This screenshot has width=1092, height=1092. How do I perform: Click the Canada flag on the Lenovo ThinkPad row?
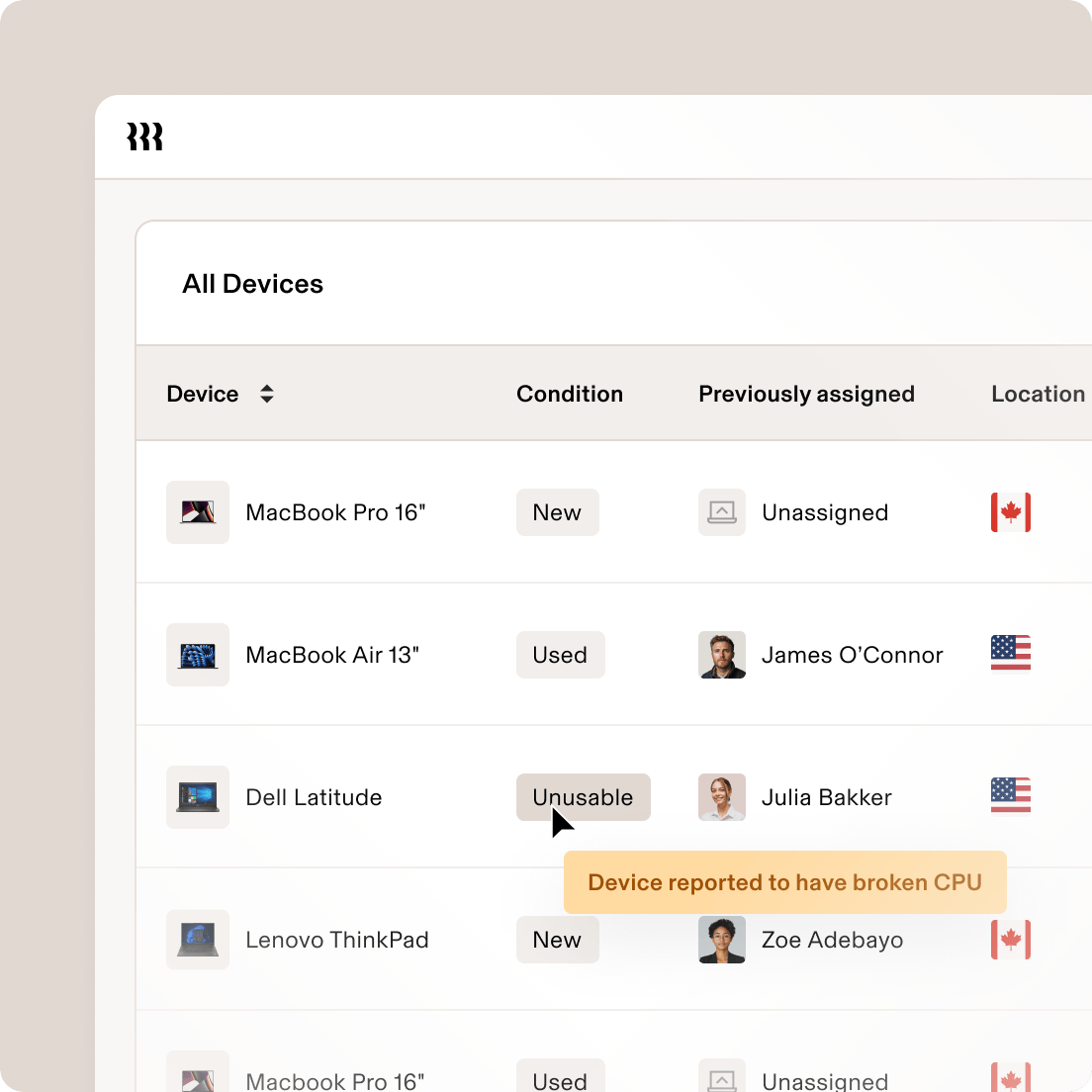click(x=1010, y=940)
